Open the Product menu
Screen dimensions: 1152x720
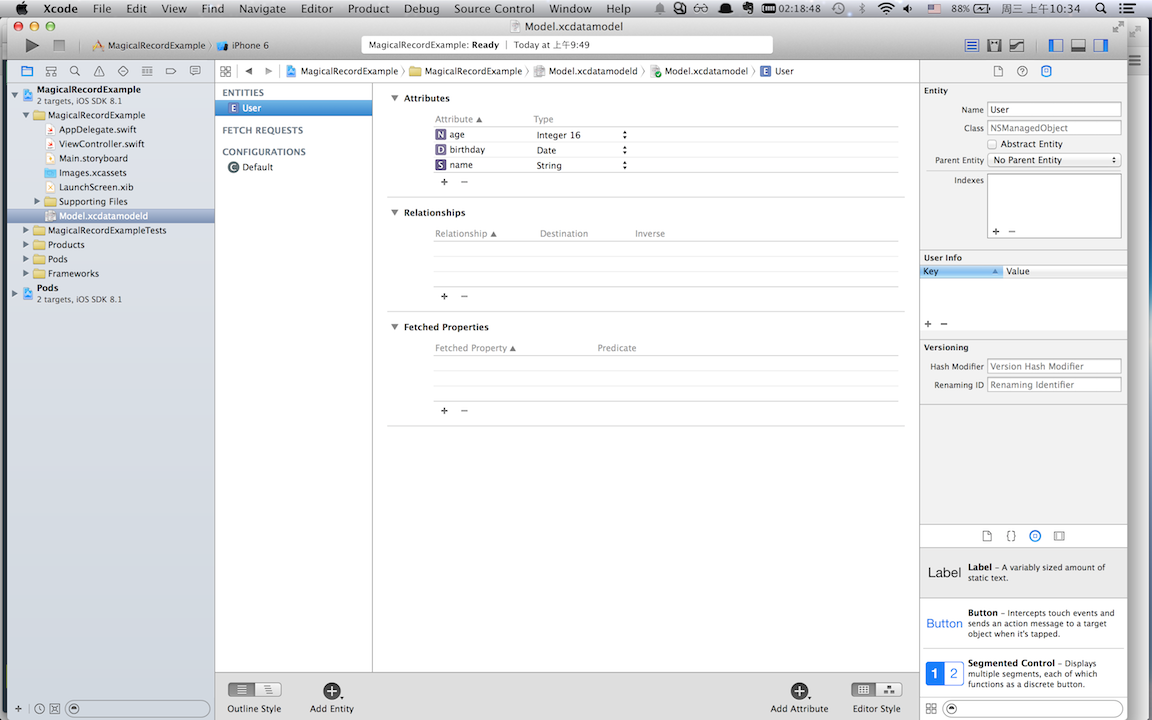click(x=368, y=9)
